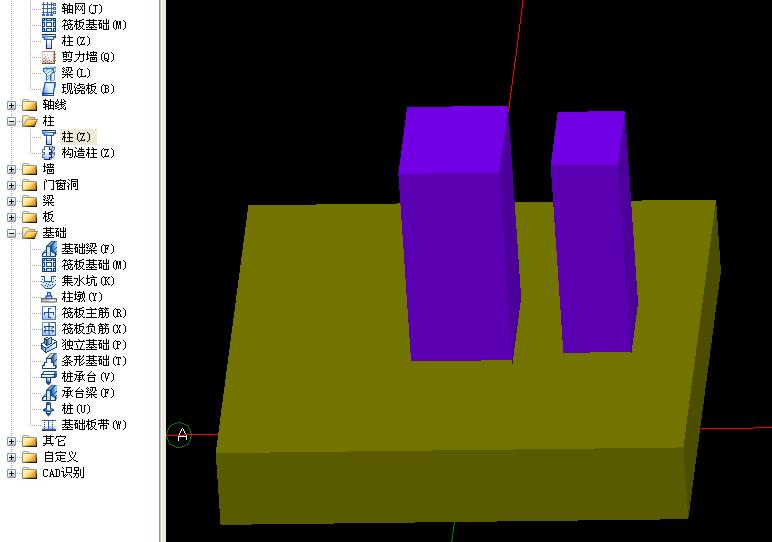The width and height of the screenshot is (772, 542).
Task: Collapse the 基础 folder node
Action: tap(11, 233)
